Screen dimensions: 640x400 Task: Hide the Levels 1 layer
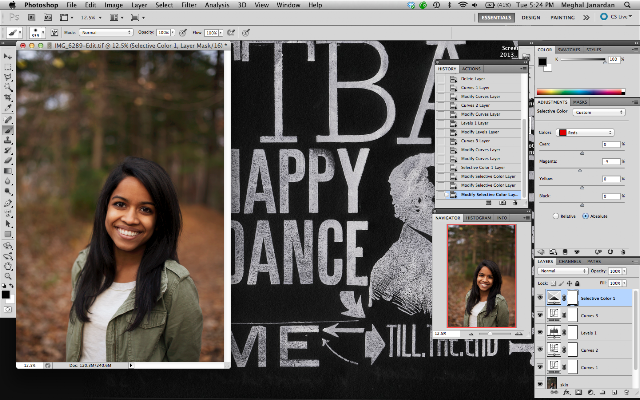(540, 332)
